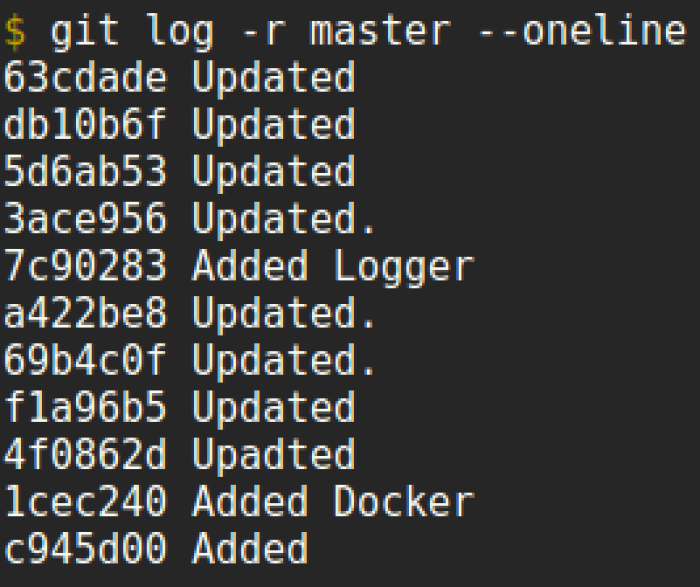The width and height of the screenshot is (700, 587).
Task: Click commit hash db10b6f
Action: (85, 124)
